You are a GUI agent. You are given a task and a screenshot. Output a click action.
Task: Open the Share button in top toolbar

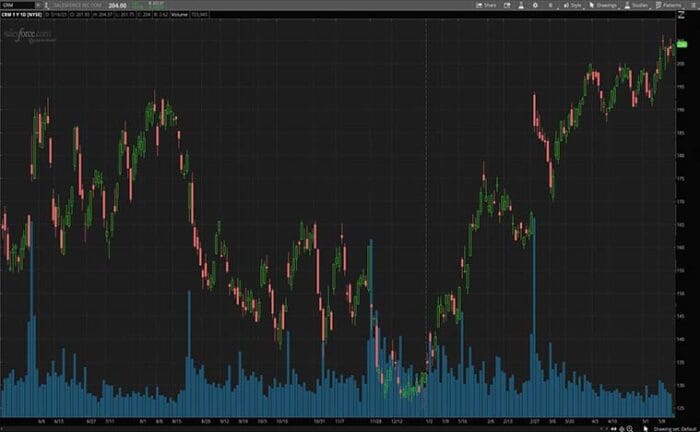point(486,5)
